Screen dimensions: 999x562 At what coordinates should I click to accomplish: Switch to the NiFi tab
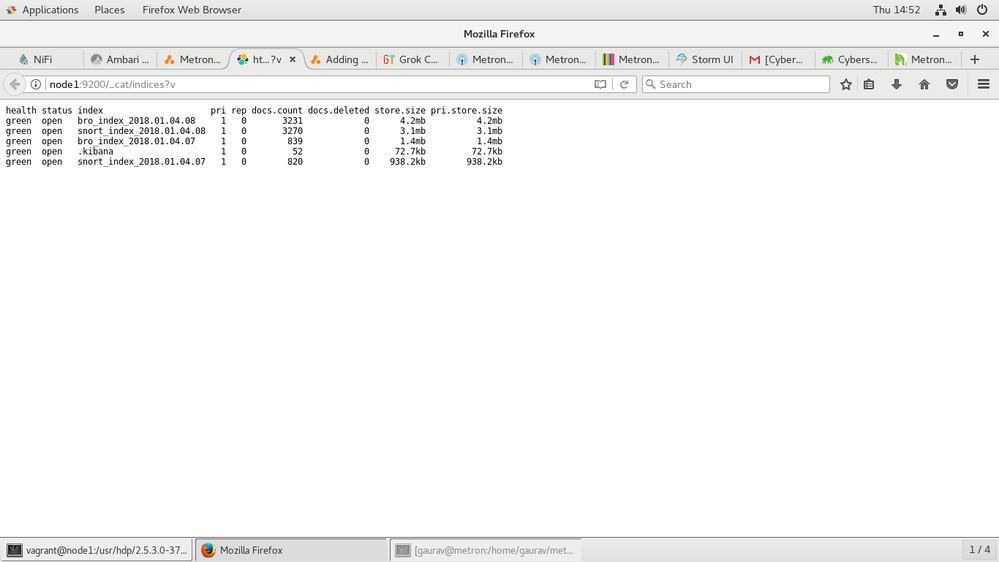(42, 59)
